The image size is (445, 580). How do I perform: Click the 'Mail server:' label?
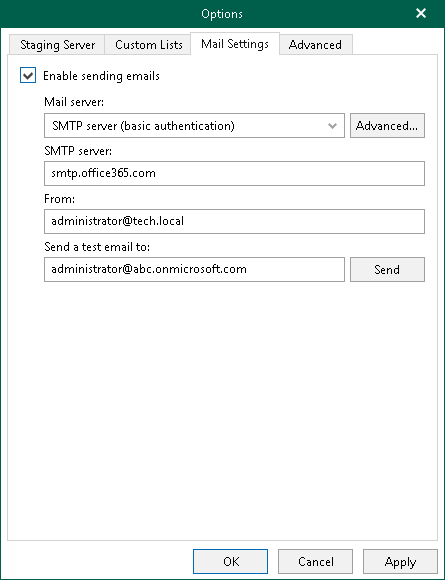pyautogui.click(x=74, y=102)
